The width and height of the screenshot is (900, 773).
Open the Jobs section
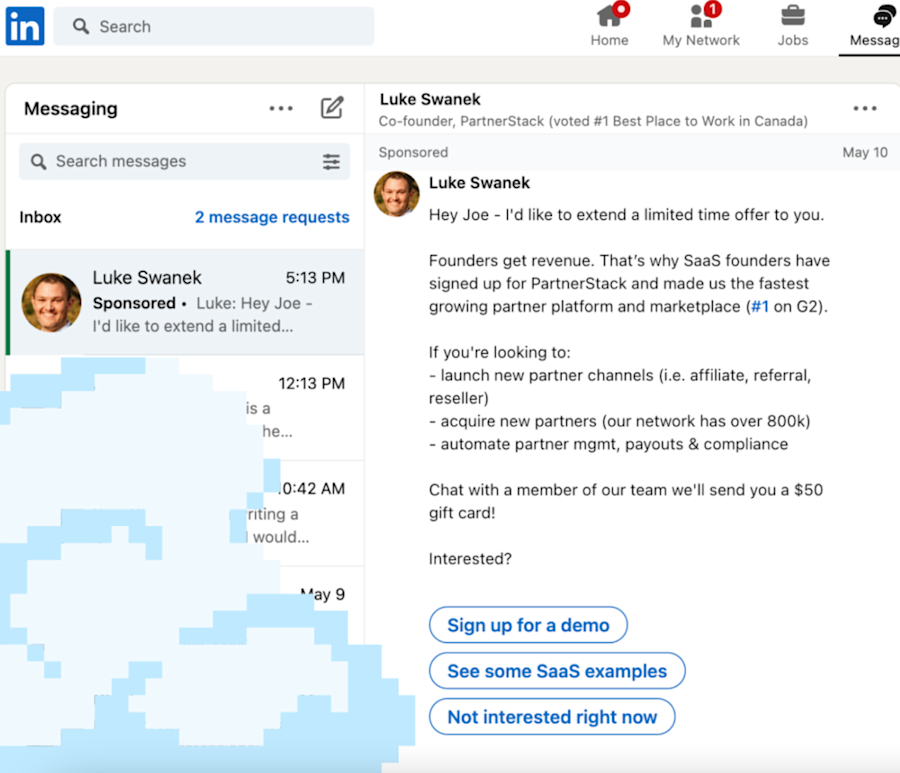point(792,27)
